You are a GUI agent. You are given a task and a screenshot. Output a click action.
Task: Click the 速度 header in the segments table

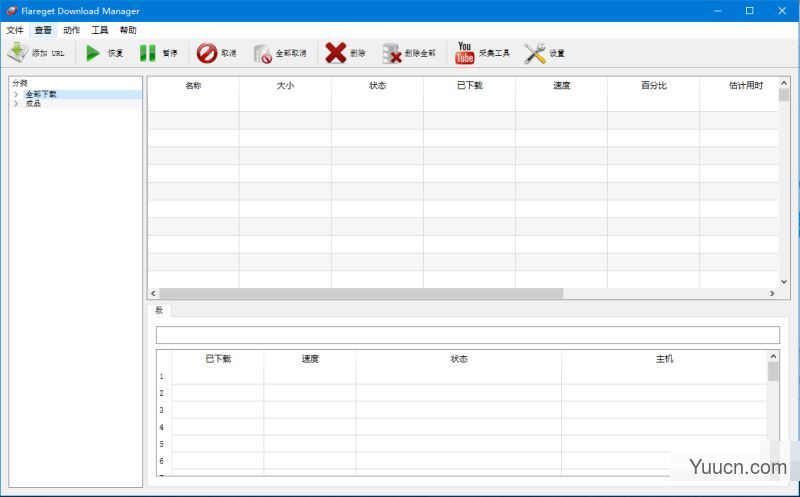(x=310, y=359)
